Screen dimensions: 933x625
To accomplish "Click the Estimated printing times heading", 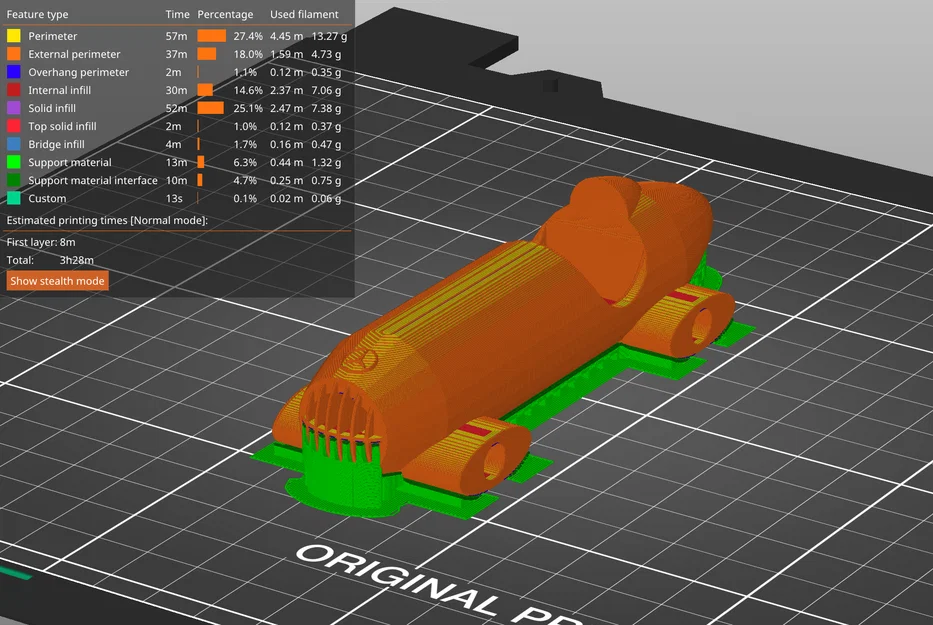I will pos(107,220).
